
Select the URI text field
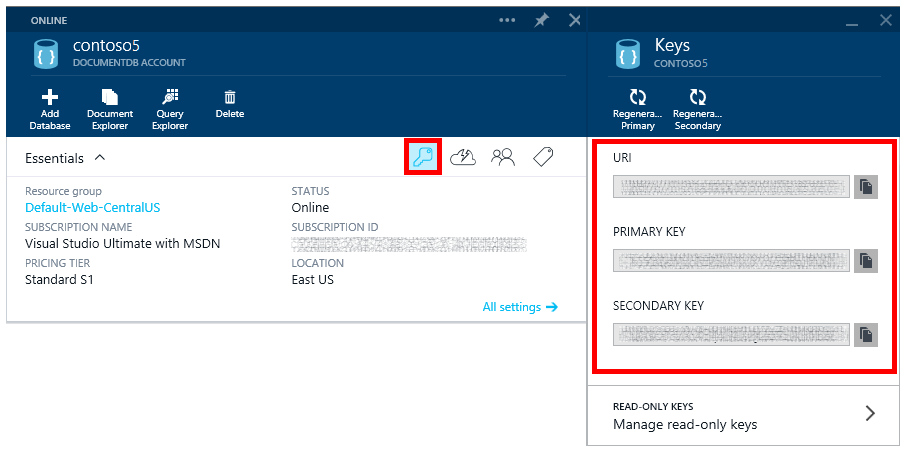(x=731, y=186)
